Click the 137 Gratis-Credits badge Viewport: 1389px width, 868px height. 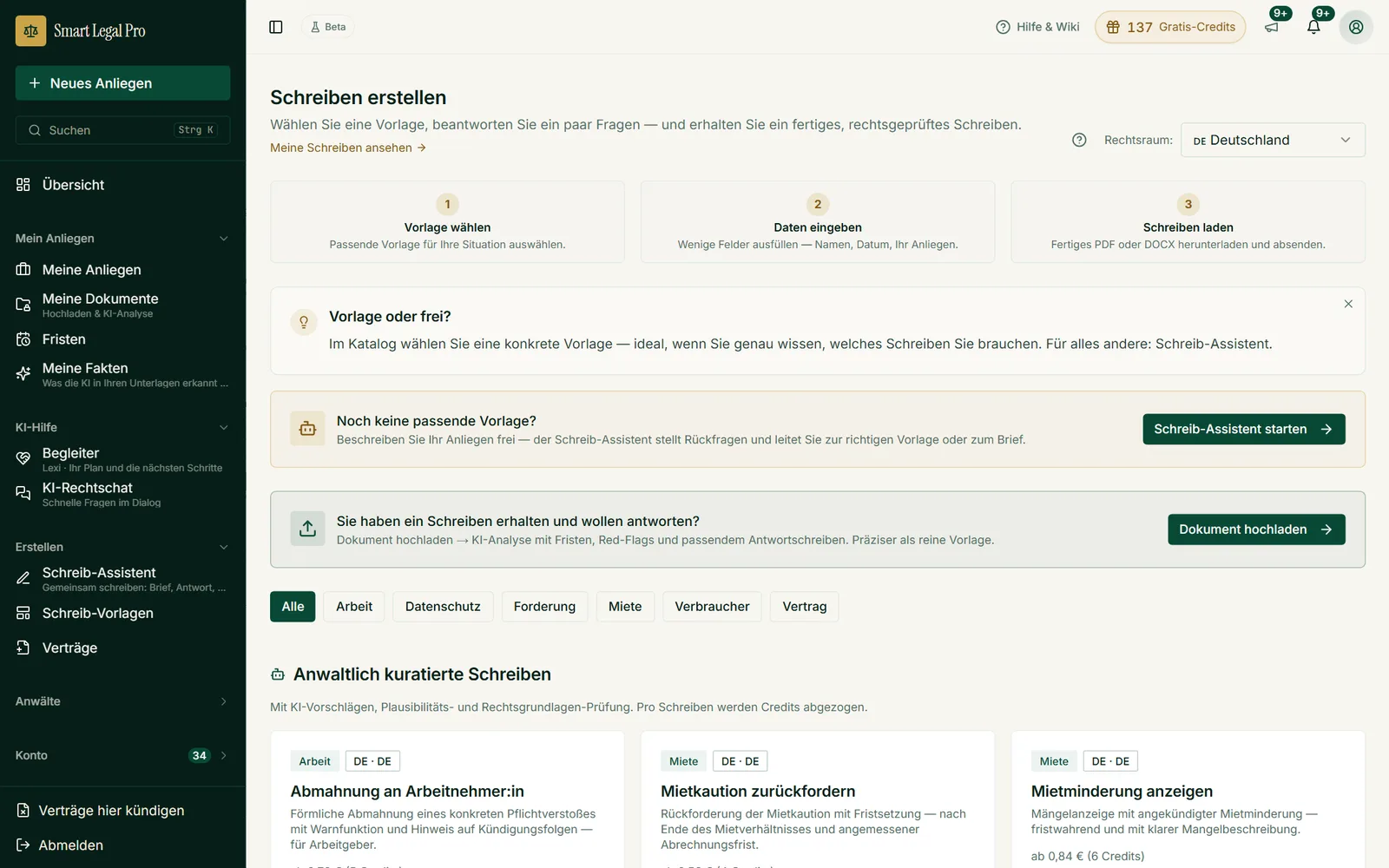1170,27
